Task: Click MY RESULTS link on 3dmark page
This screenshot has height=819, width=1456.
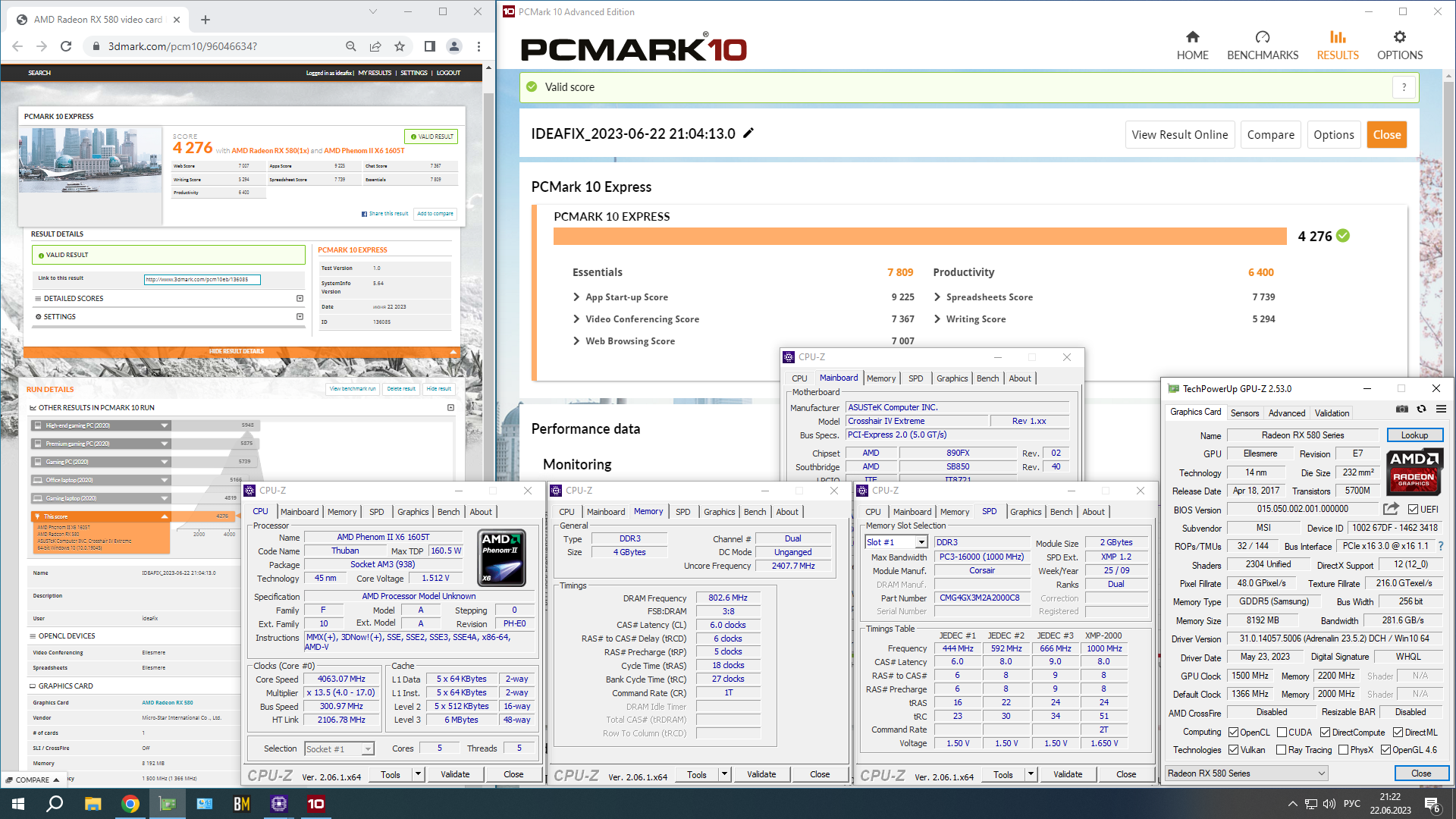Action: coord(375,73)
